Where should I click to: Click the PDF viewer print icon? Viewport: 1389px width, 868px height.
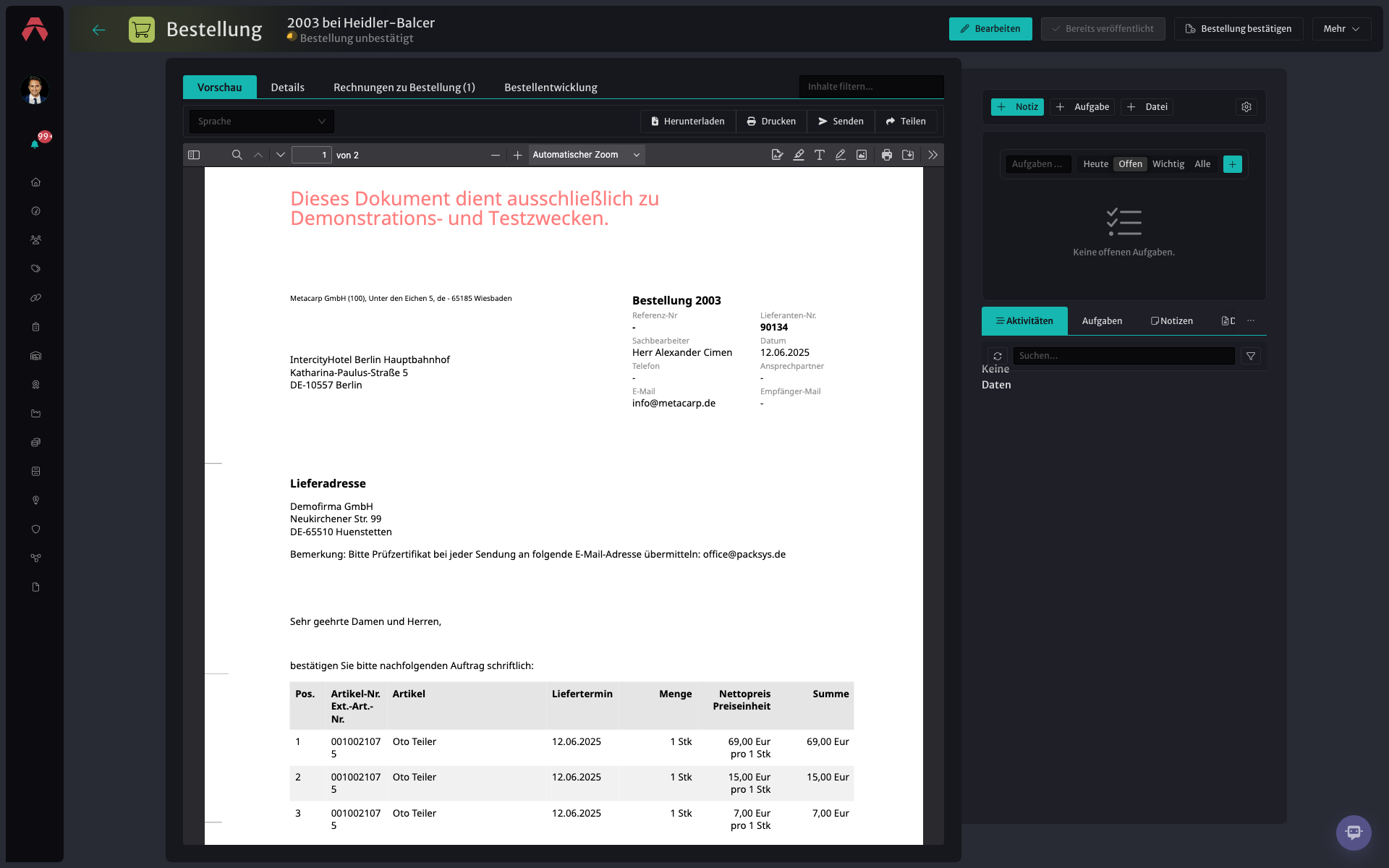tap(887, 155)
